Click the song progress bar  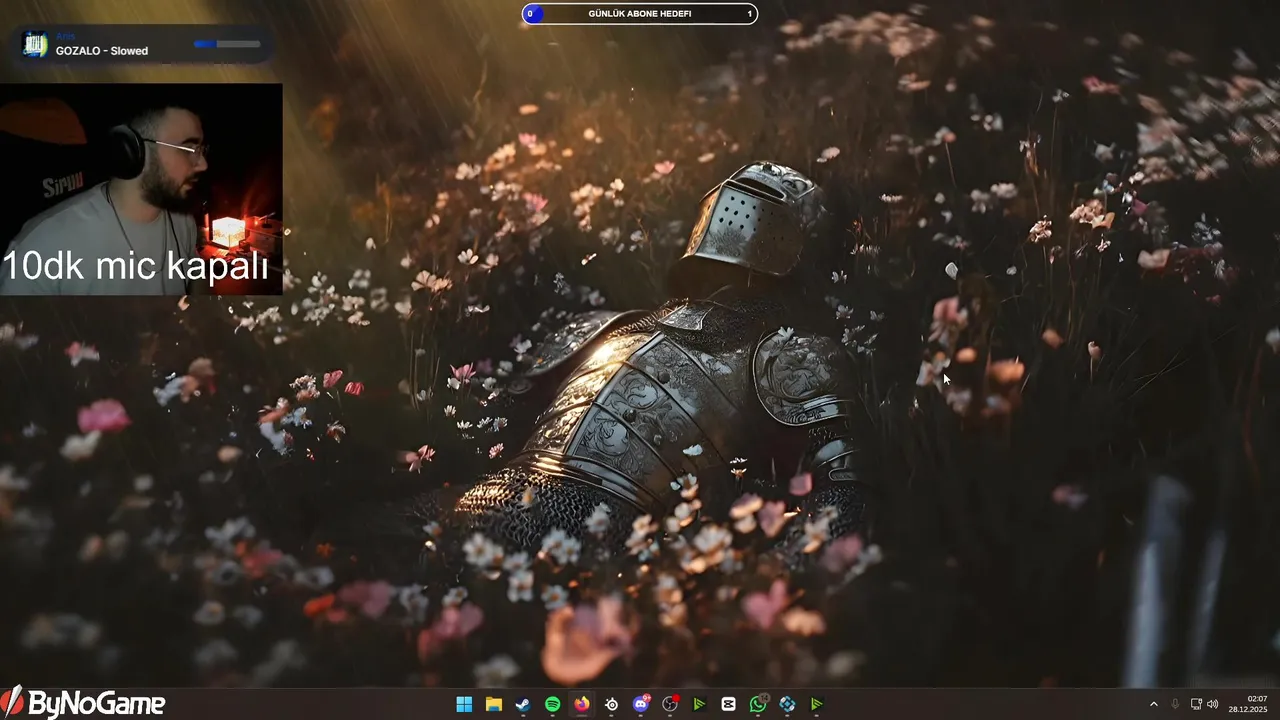[x=227, y=44]
